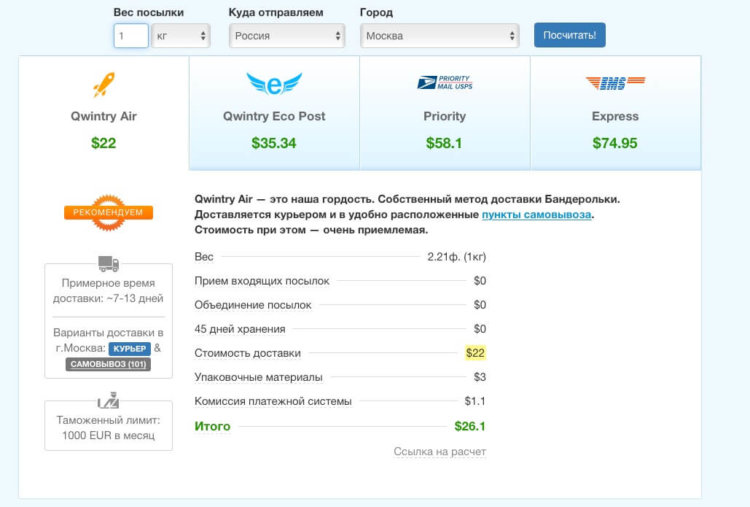This screenshot has width=750, height=507.
Task: Click the Итого total $26.1 value
Action: 470,426
